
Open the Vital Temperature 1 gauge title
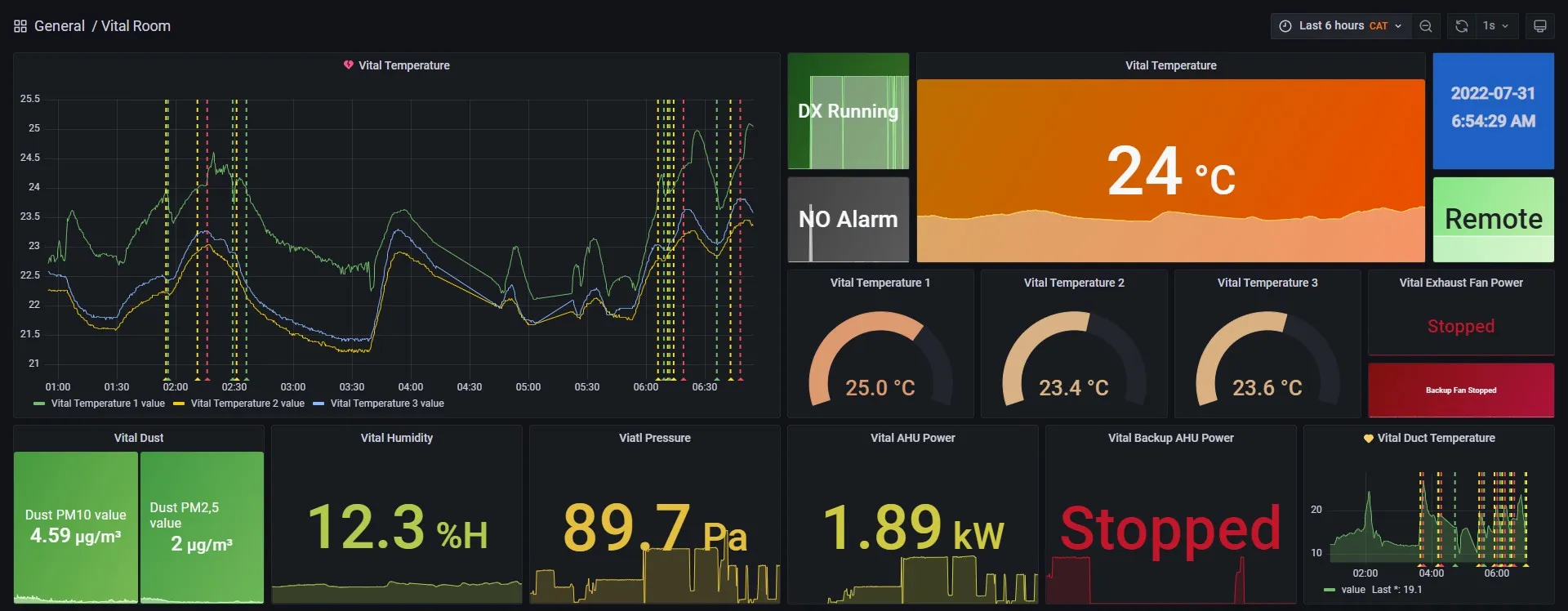point(880,283)
